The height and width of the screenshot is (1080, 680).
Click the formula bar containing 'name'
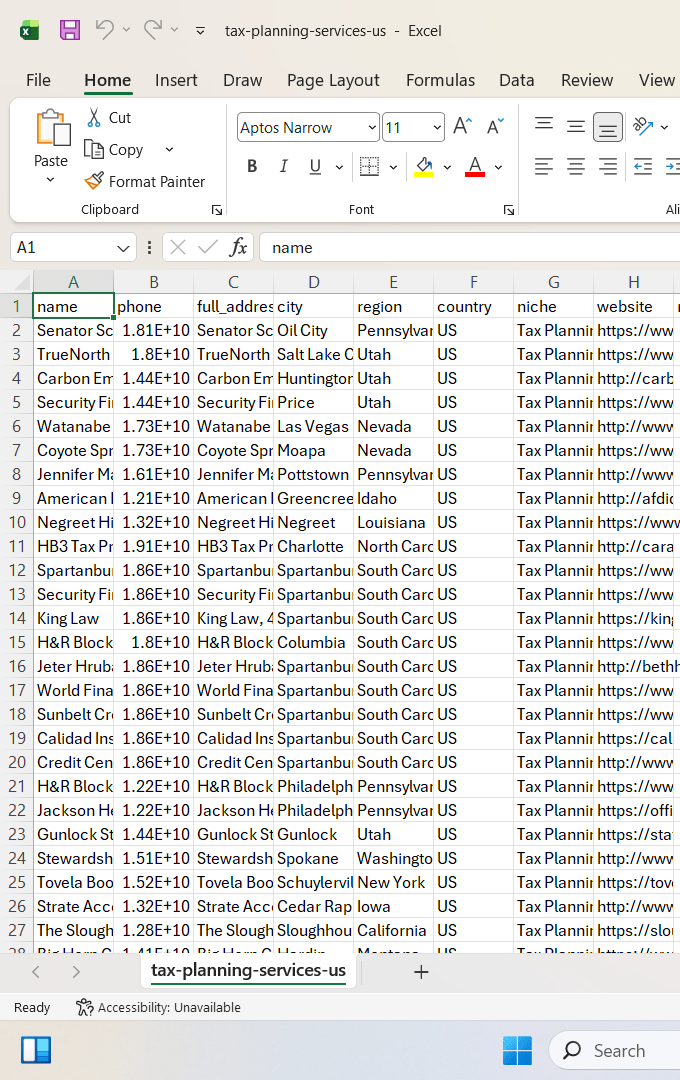470,247
